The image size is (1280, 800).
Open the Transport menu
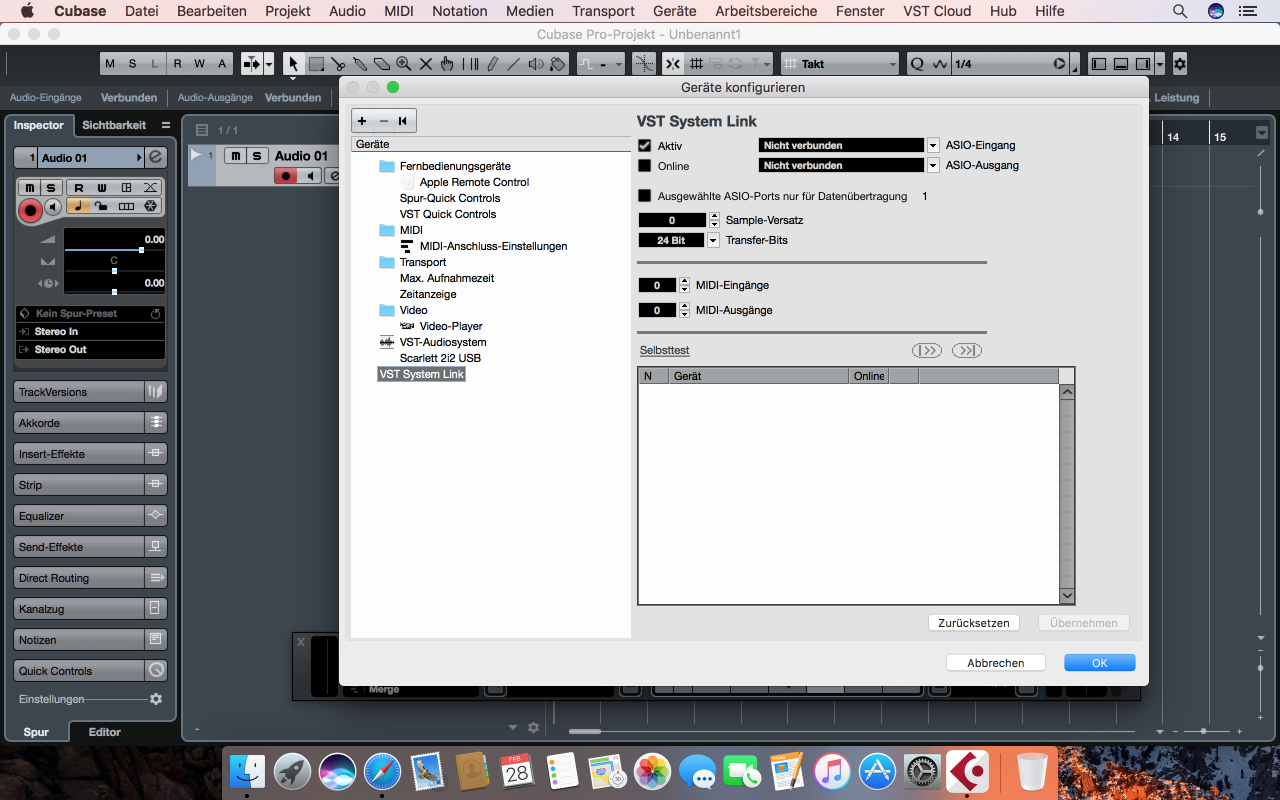pos(603,11)
